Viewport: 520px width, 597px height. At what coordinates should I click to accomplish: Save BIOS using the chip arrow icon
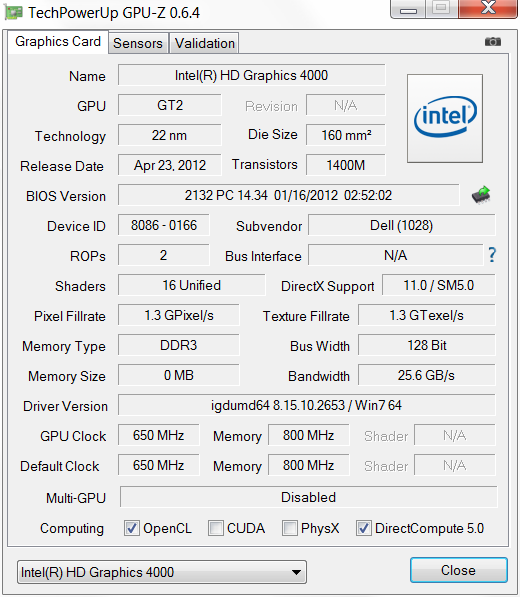click(481, 195)
